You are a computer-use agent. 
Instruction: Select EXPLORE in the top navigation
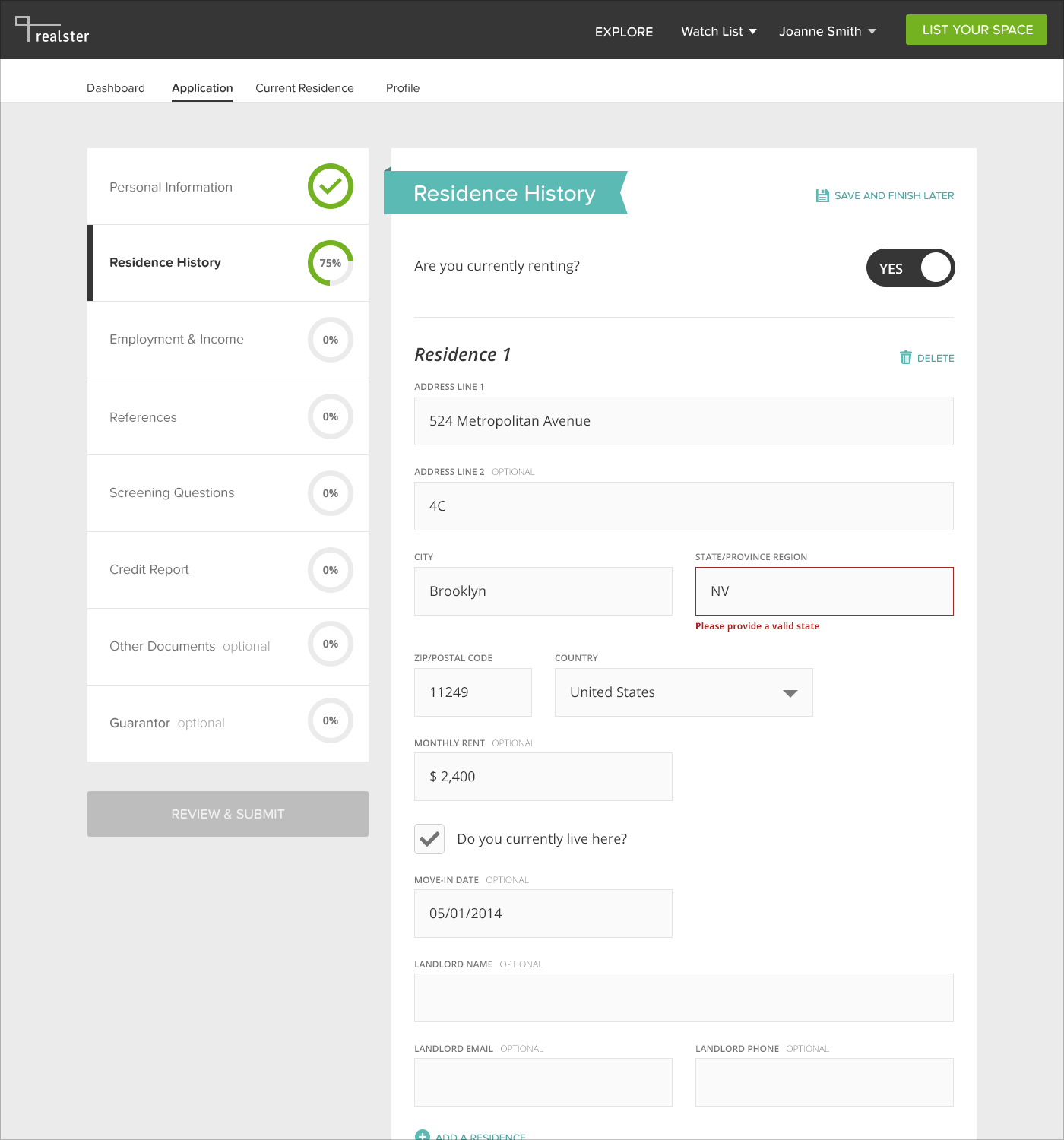tap(623, 32)
